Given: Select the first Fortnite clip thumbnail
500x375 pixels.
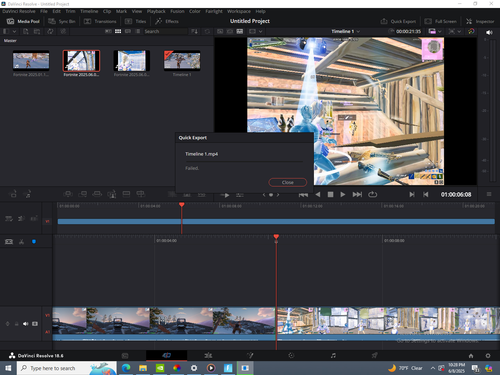Looking at the screenshot, I should [31, 60].
